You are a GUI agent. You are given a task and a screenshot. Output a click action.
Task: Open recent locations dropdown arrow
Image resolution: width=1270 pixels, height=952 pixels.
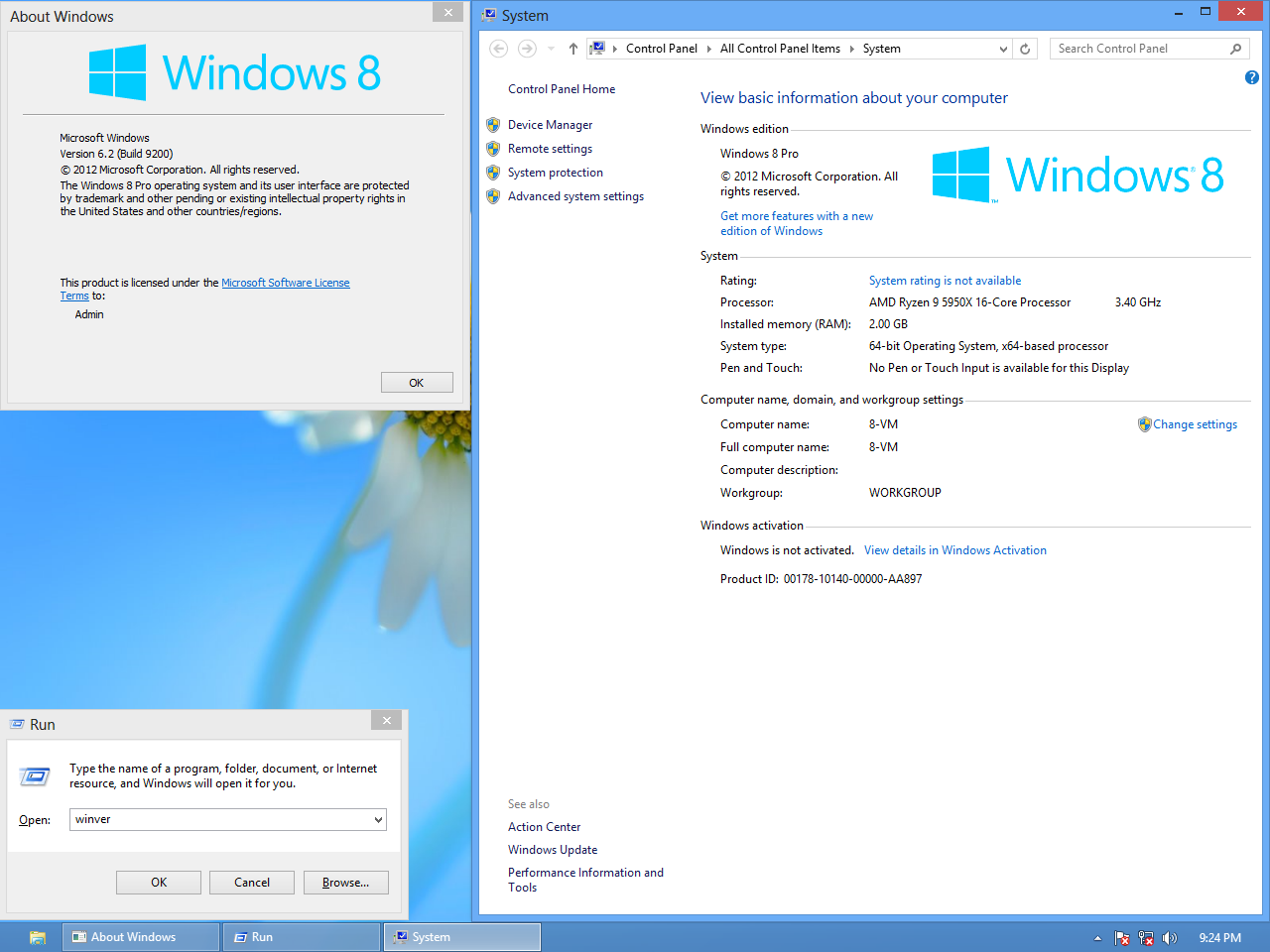click(551, 49)
